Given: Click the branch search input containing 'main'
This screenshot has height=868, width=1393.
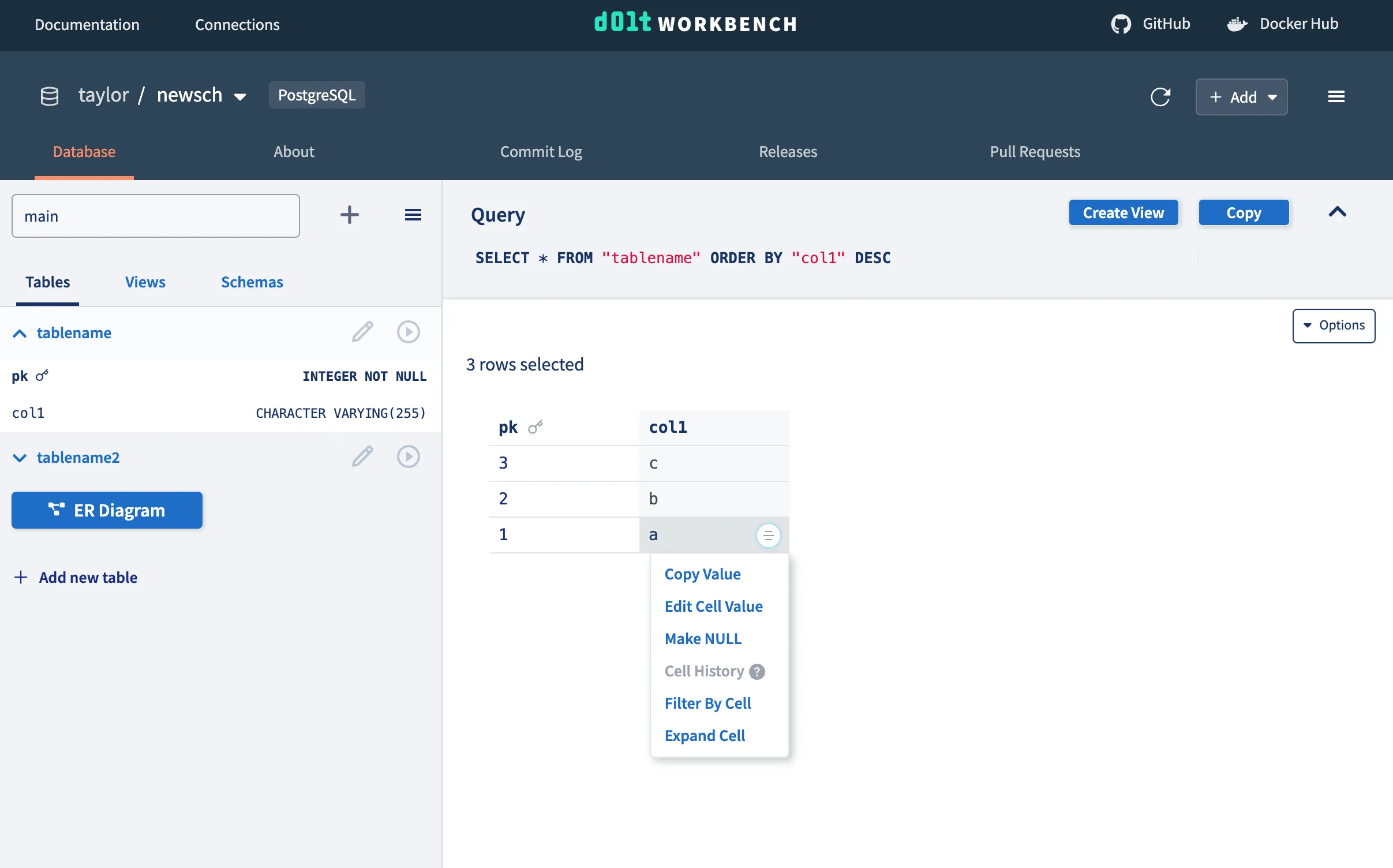Looking at the screenshot, I should coord(155,215).
